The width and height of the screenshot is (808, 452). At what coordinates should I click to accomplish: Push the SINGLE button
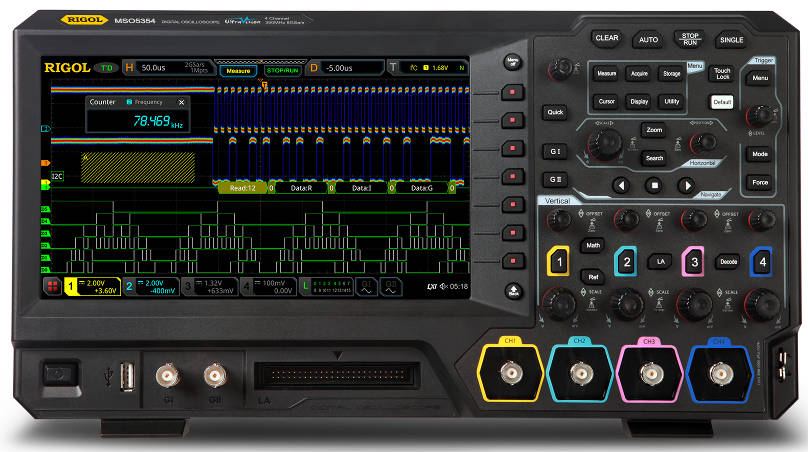tap(731, 40)
